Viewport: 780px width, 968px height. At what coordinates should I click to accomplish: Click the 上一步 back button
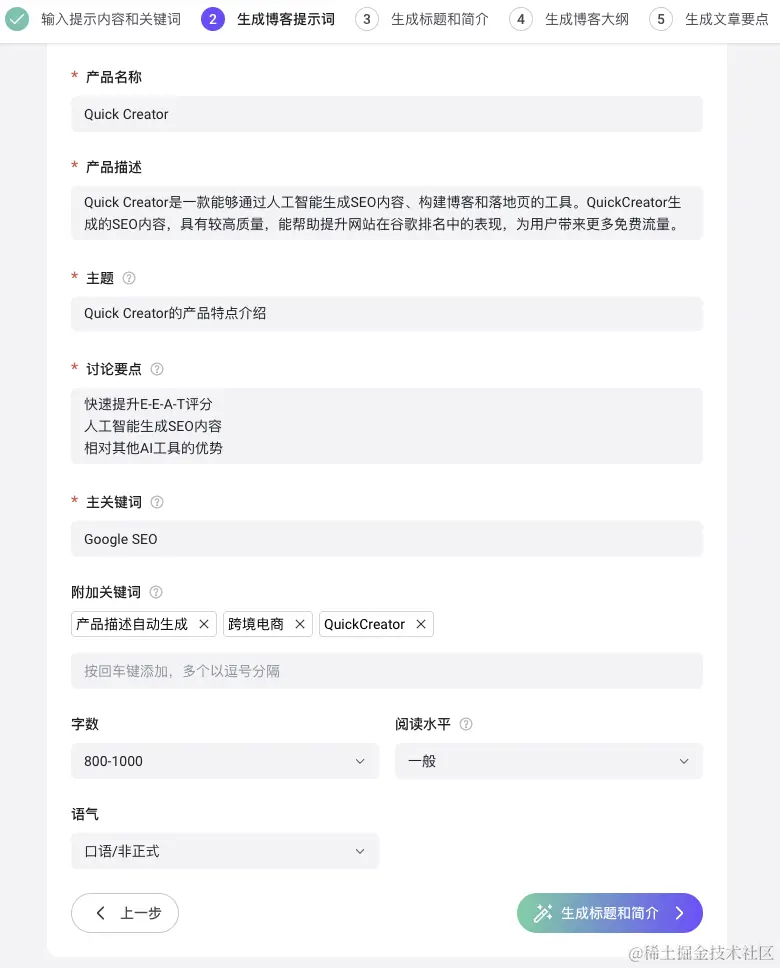(x=125, y=913)
